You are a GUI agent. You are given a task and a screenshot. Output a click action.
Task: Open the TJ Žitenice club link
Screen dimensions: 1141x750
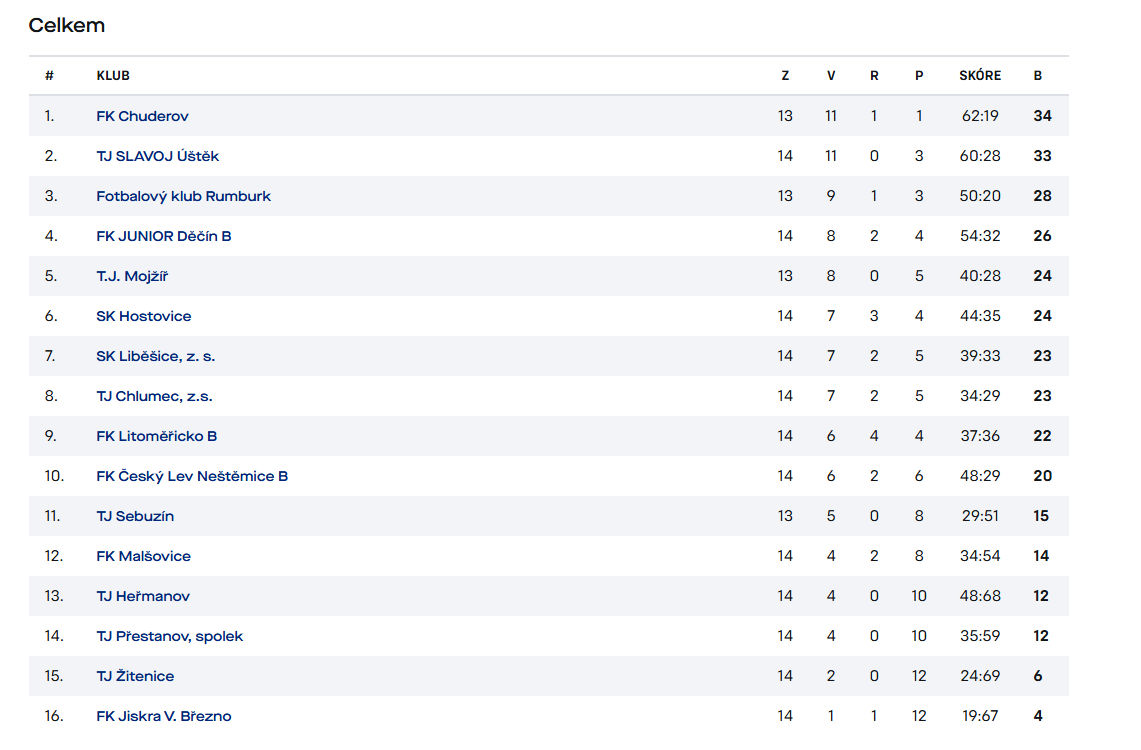click(135, 676)
